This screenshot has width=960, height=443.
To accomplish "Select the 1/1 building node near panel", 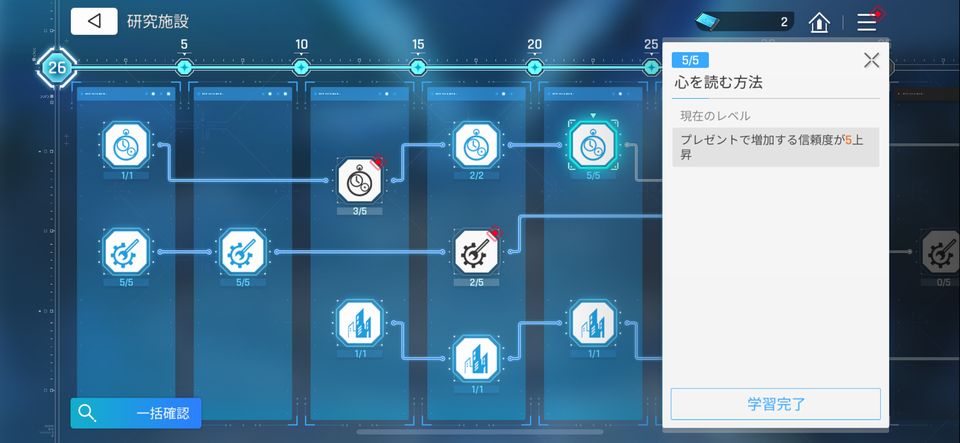I will point(593,322).
